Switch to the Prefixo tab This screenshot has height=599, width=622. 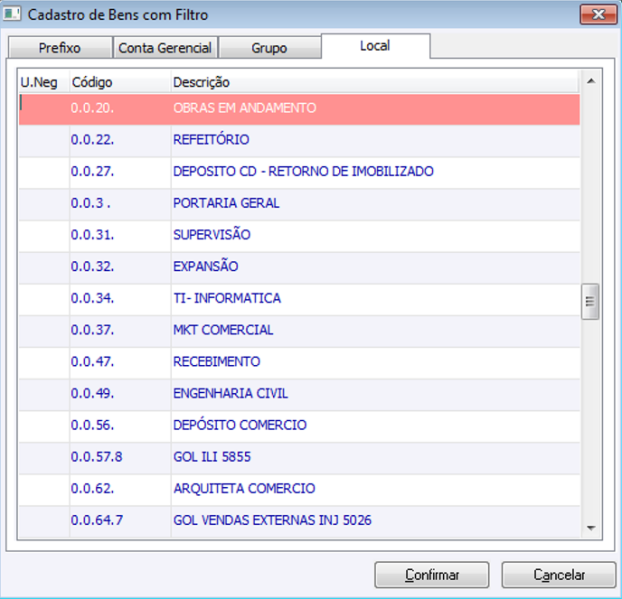[x=60, y=48]
